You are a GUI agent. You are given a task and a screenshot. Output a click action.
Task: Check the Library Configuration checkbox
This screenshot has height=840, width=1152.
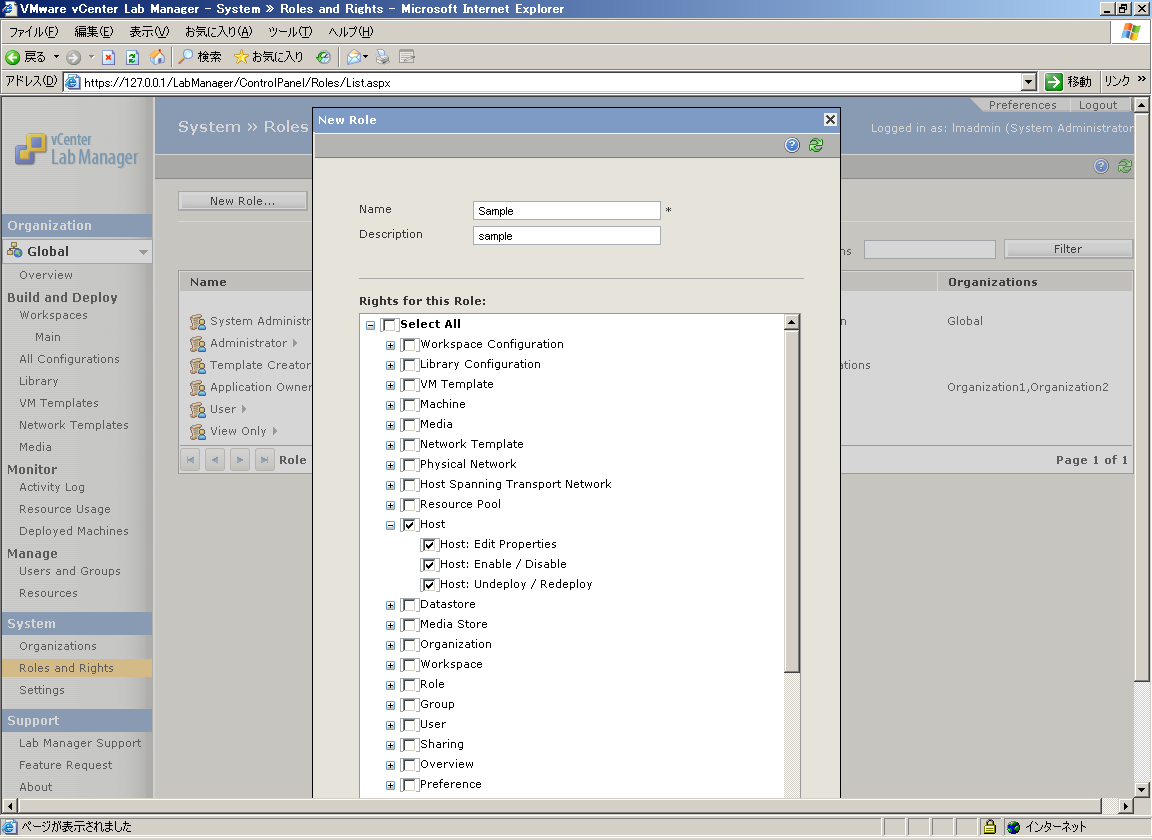point(409,365)
